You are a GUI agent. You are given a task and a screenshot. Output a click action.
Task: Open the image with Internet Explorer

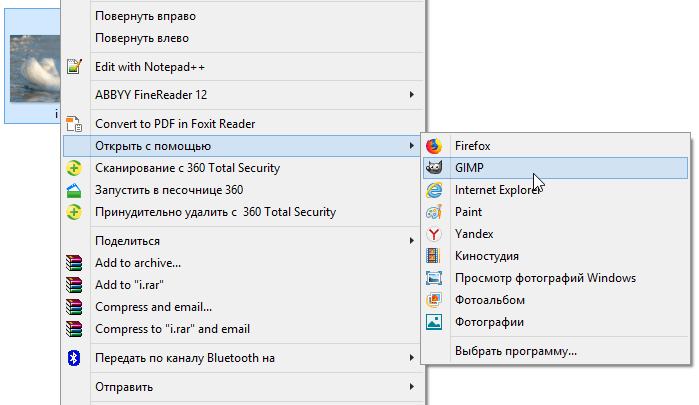(555, 190)
